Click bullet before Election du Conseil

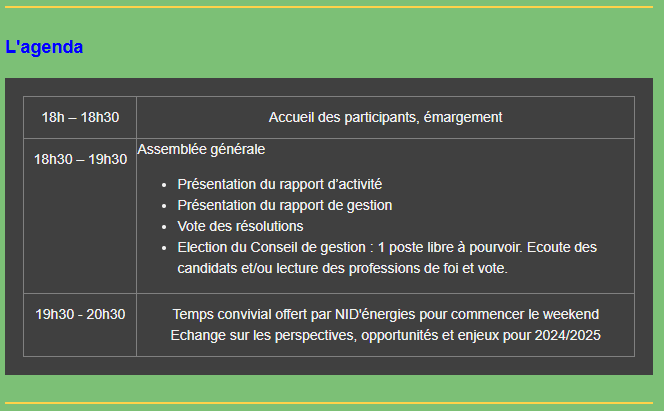[164, 248]
